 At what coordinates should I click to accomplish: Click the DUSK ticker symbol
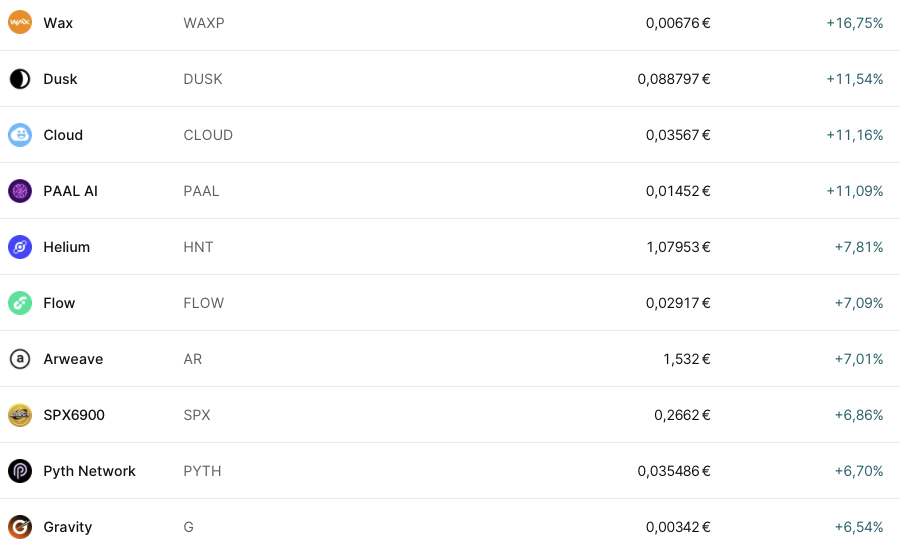coord(203,79)
